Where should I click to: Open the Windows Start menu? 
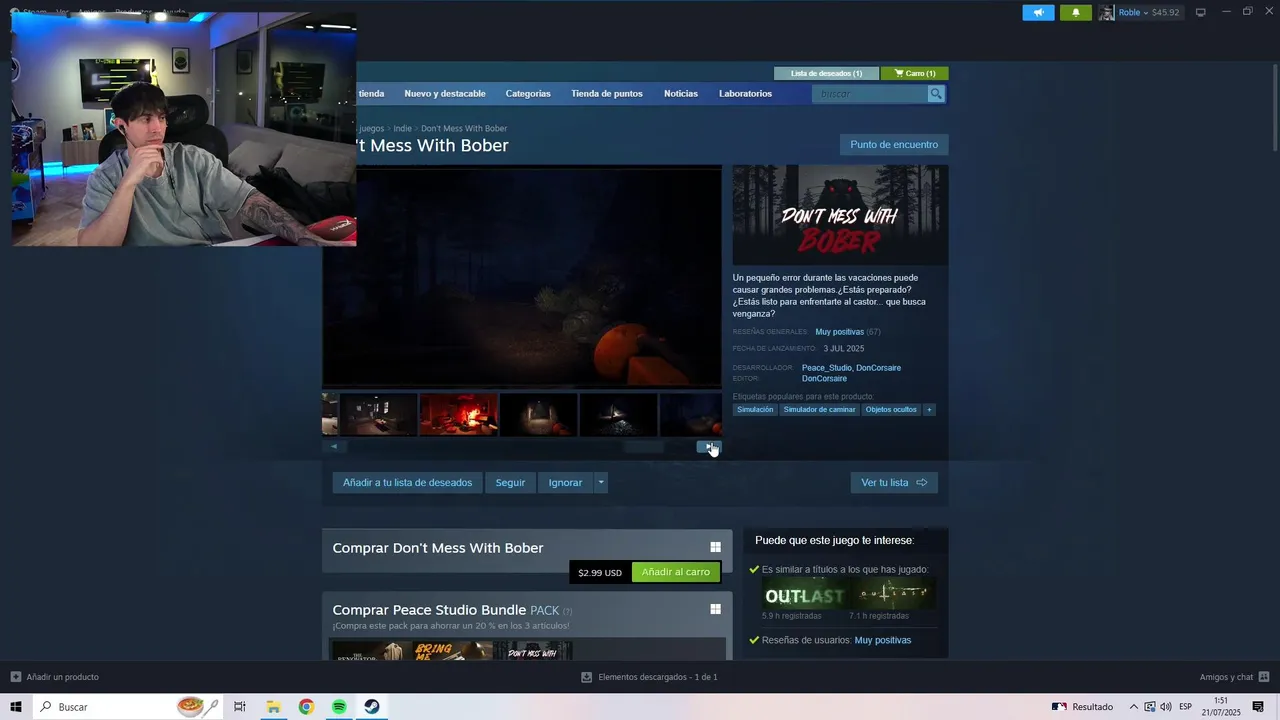click(x=16, y=707)
